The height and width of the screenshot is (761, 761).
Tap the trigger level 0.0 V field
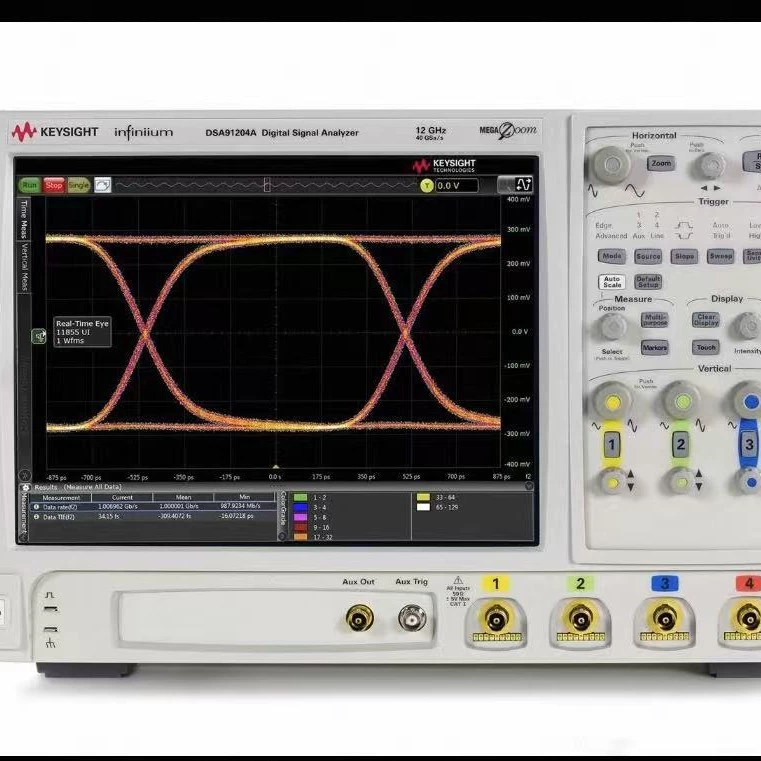[x=456, y=185]
